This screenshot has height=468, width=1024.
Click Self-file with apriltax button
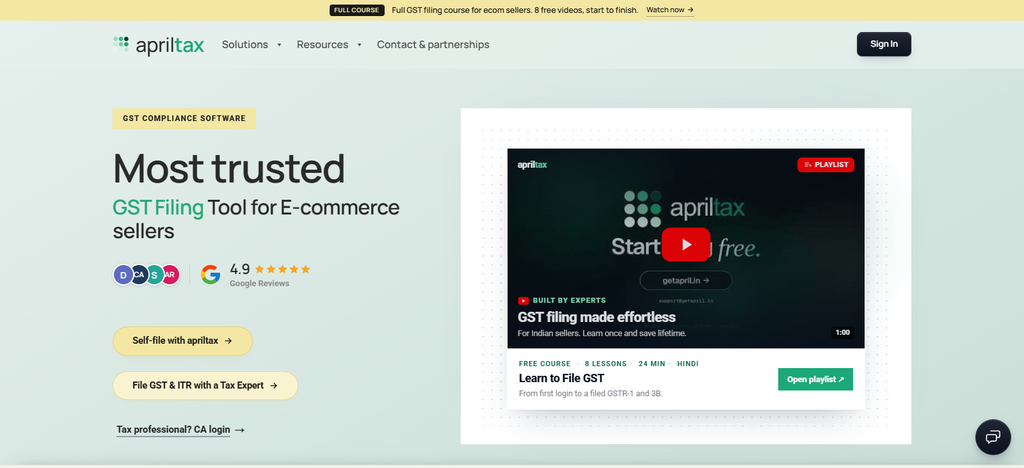pos(182,341)
